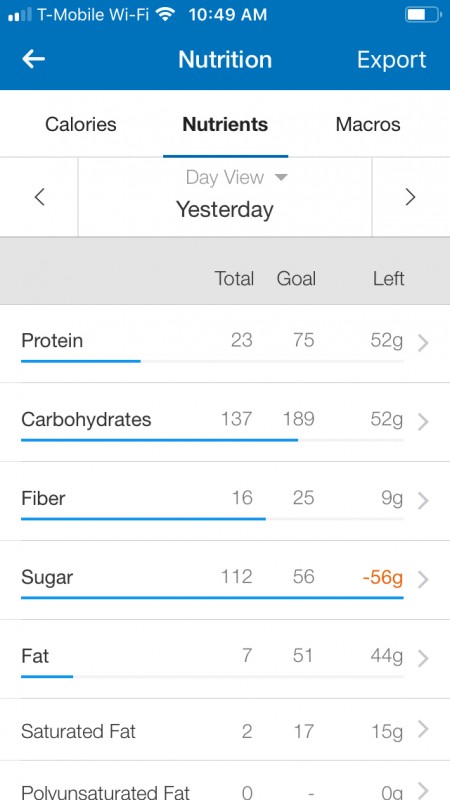The width and height of the screenshot is (450, 800).
Task: Tap the battery status icon
Action: tap(423, 14)
